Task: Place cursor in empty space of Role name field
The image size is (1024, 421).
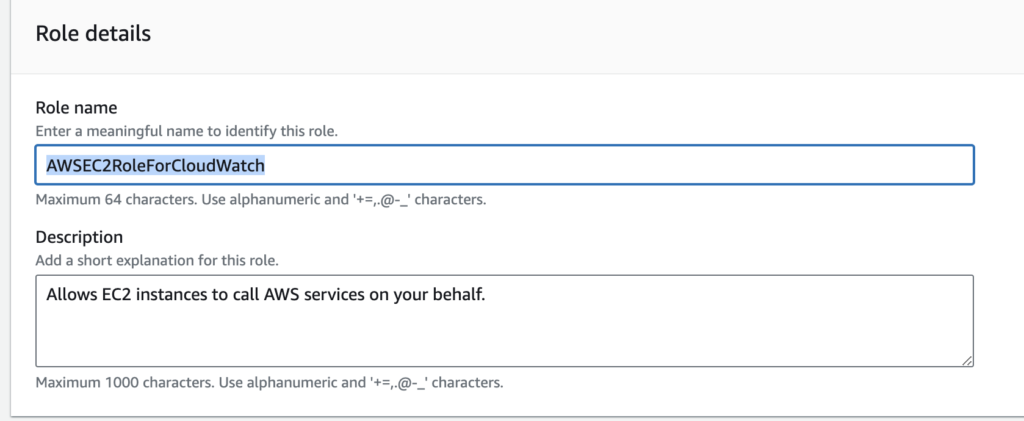Action: (x=620, y=165)
